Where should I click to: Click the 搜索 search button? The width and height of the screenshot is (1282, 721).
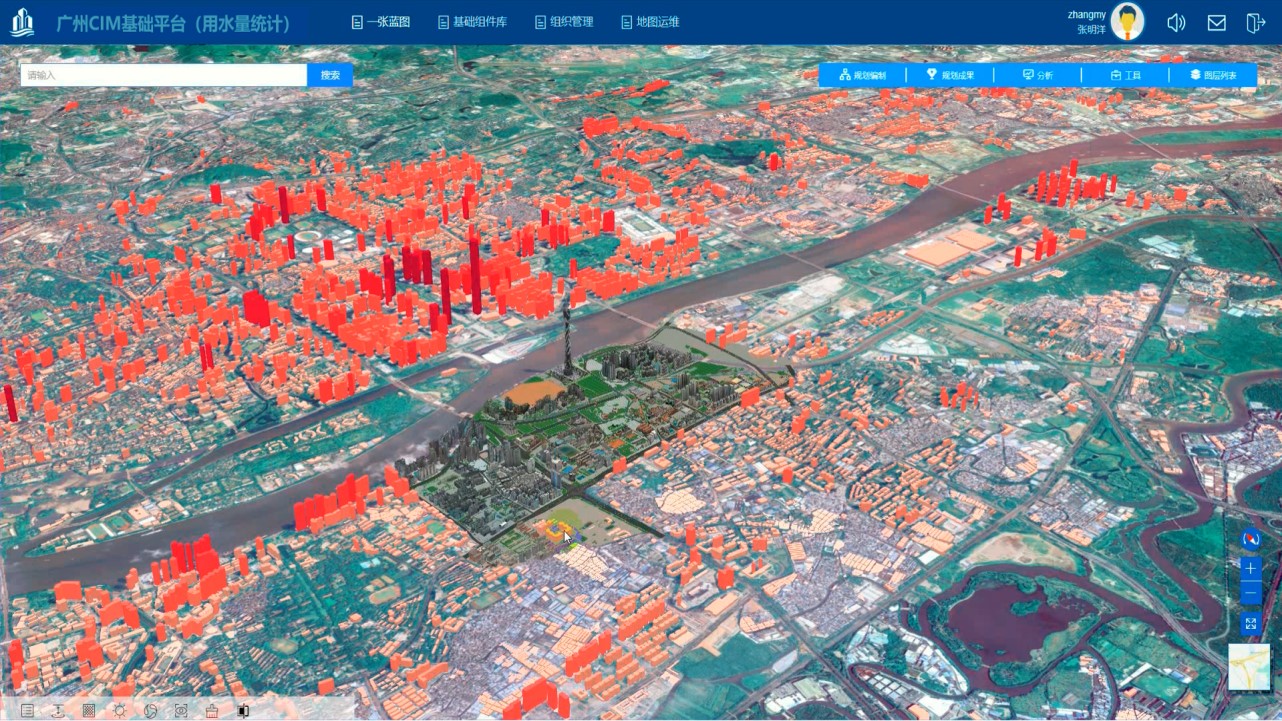tap(330, 75)
